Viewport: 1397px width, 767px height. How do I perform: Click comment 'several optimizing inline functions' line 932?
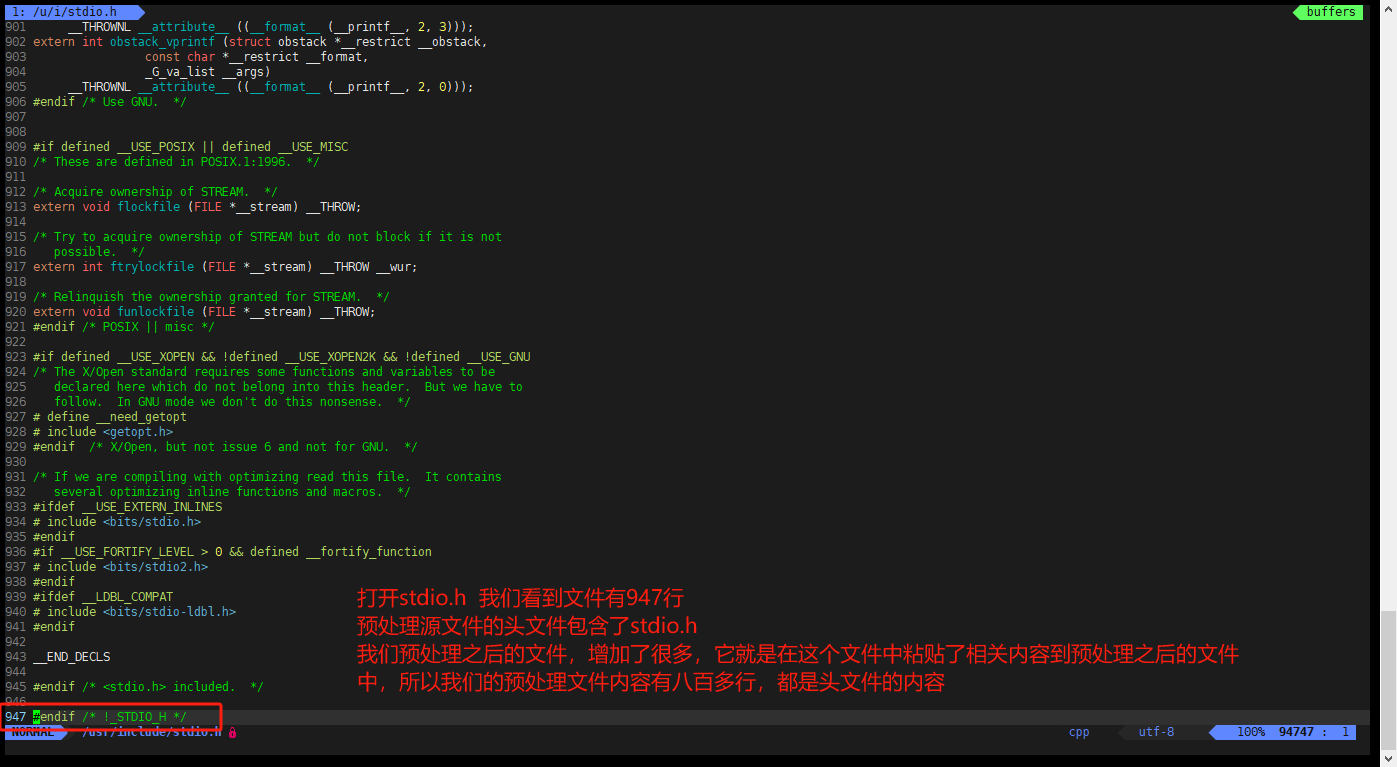click(232, 492)
